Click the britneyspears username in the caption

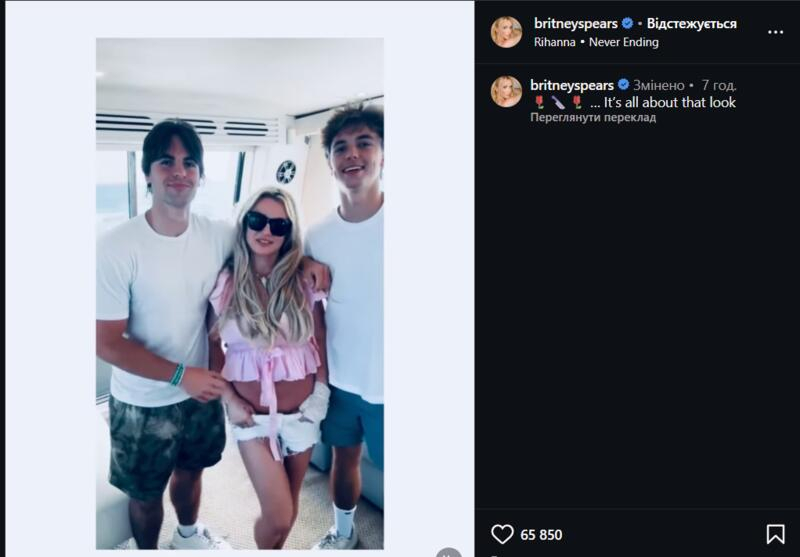tap(574, 85)
